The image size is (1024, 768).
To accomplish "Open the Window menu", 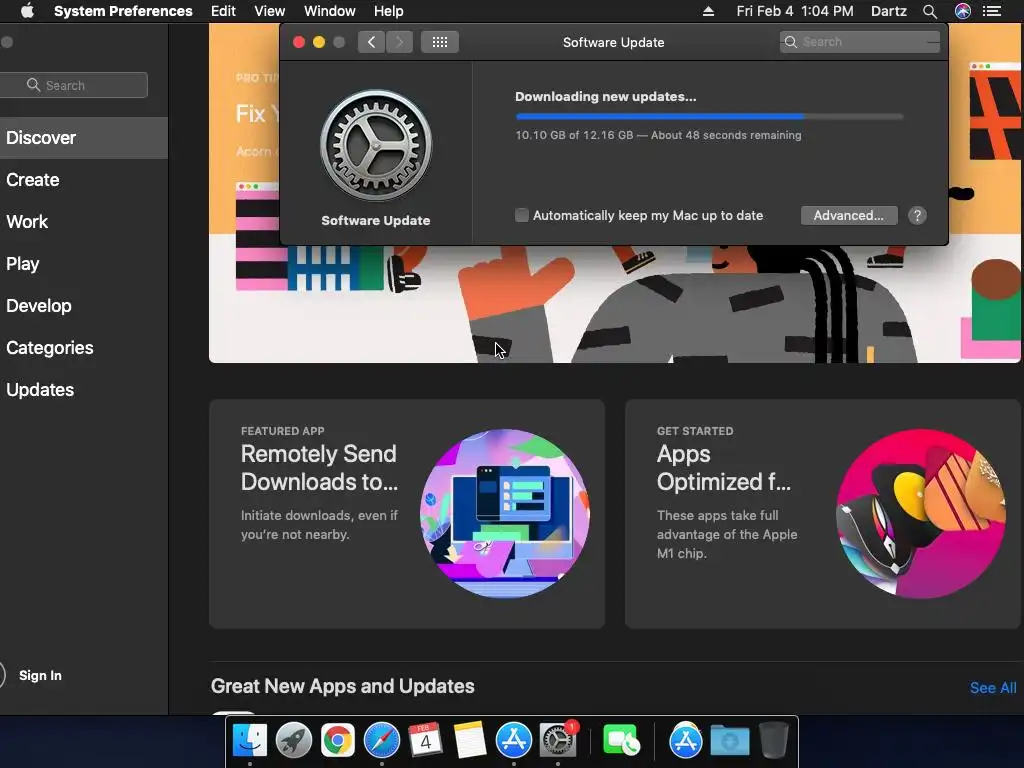I will pos(330,11).
